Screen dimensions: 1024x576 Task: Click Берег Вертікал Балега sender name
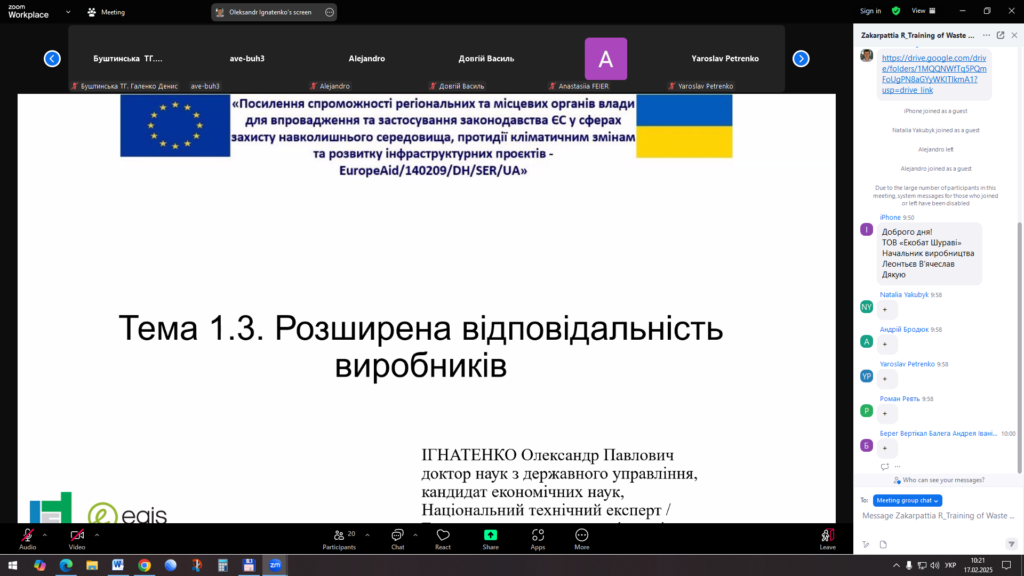[938, 433]
